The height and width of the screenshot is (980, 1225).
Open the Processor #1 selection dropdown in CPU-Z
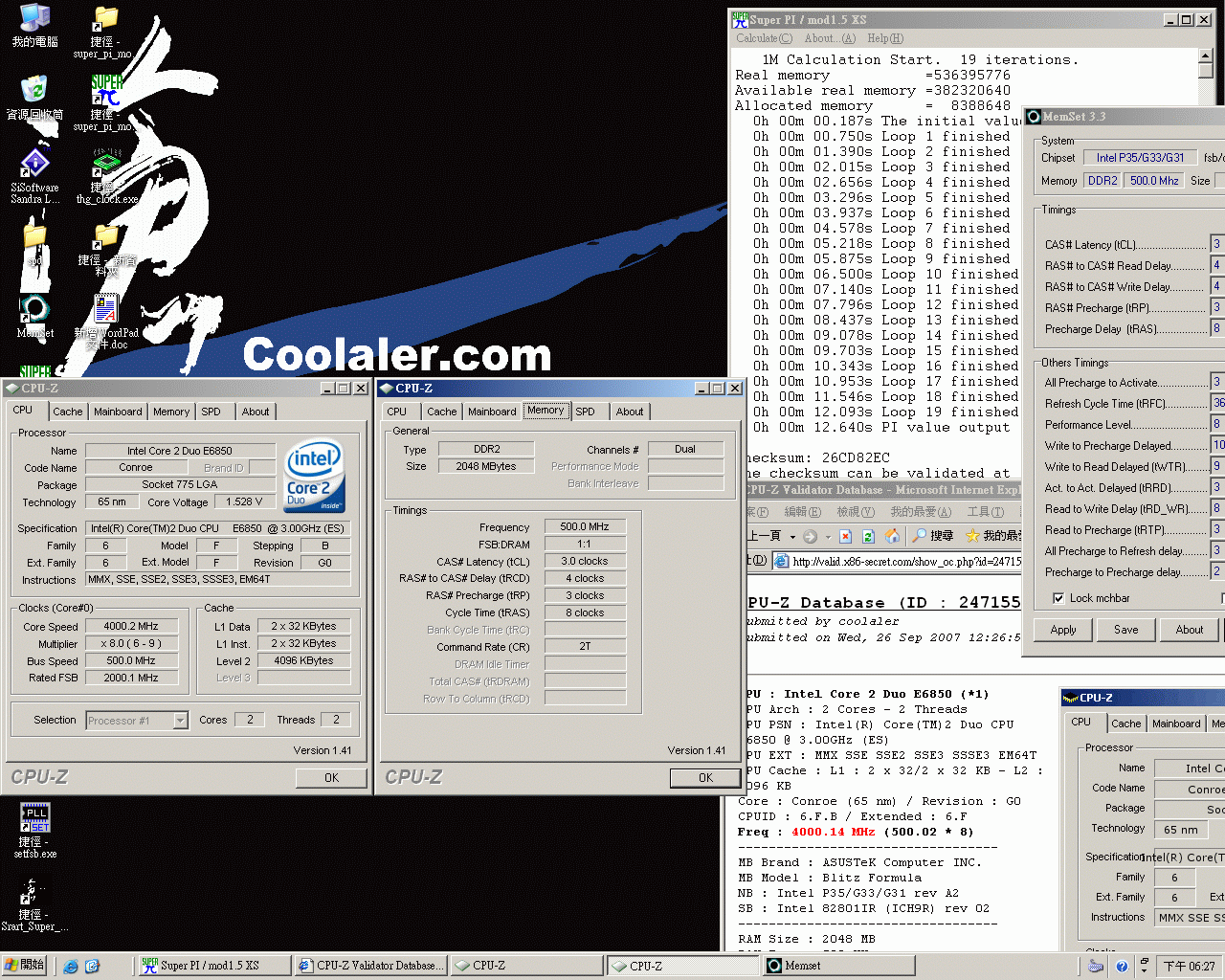click(x=180, y=721)
